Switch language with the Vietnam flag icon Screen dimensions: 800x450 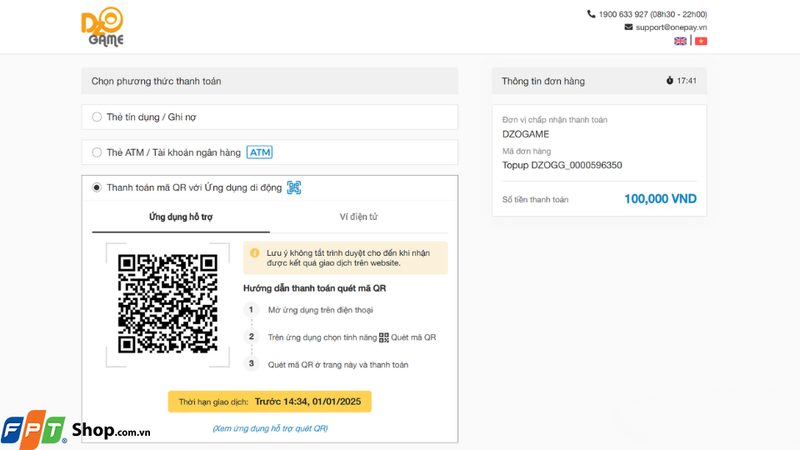701,41
